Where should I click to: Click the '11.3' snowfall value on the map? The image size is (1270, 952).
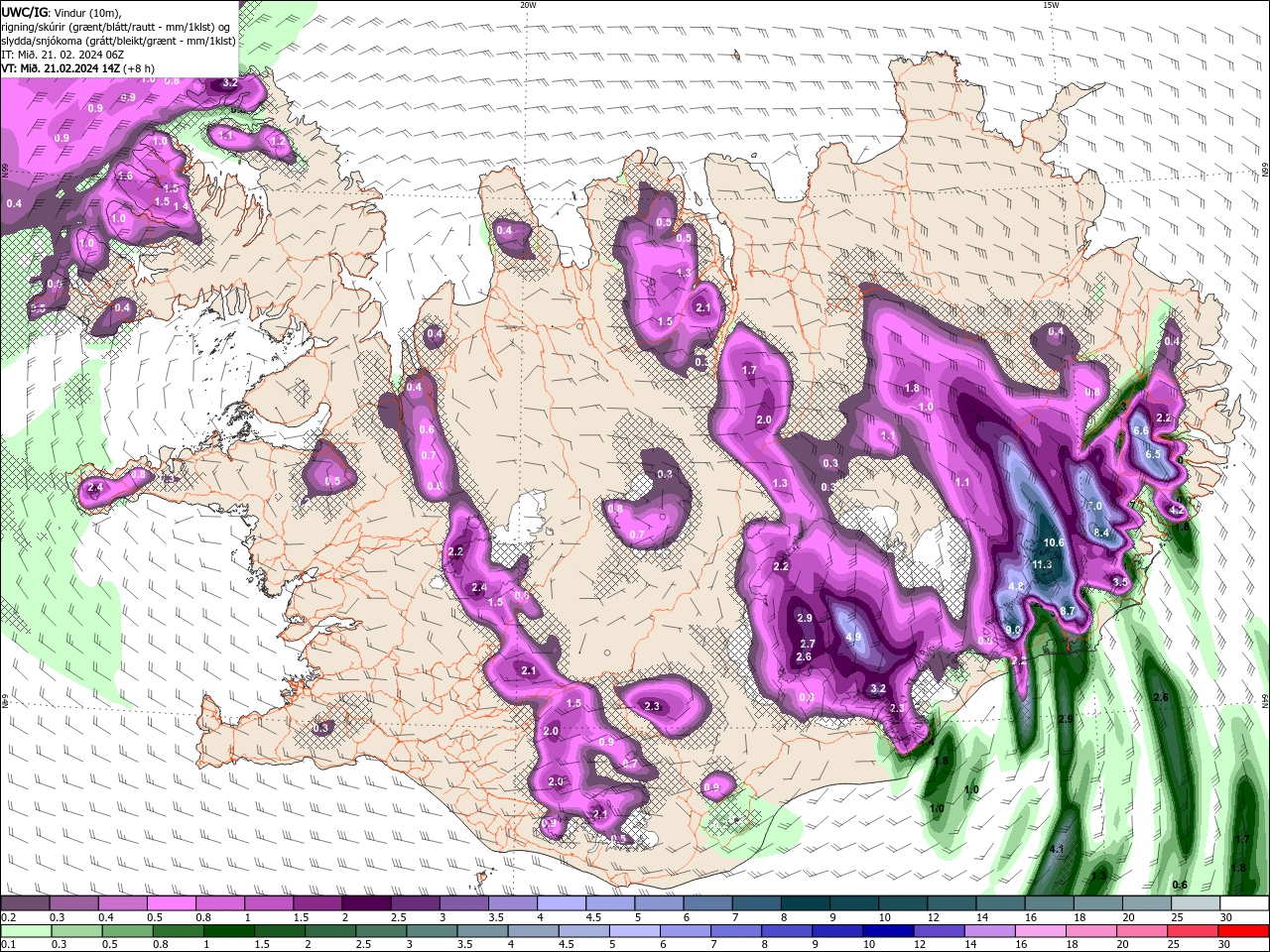click(x=1042, y=564)
